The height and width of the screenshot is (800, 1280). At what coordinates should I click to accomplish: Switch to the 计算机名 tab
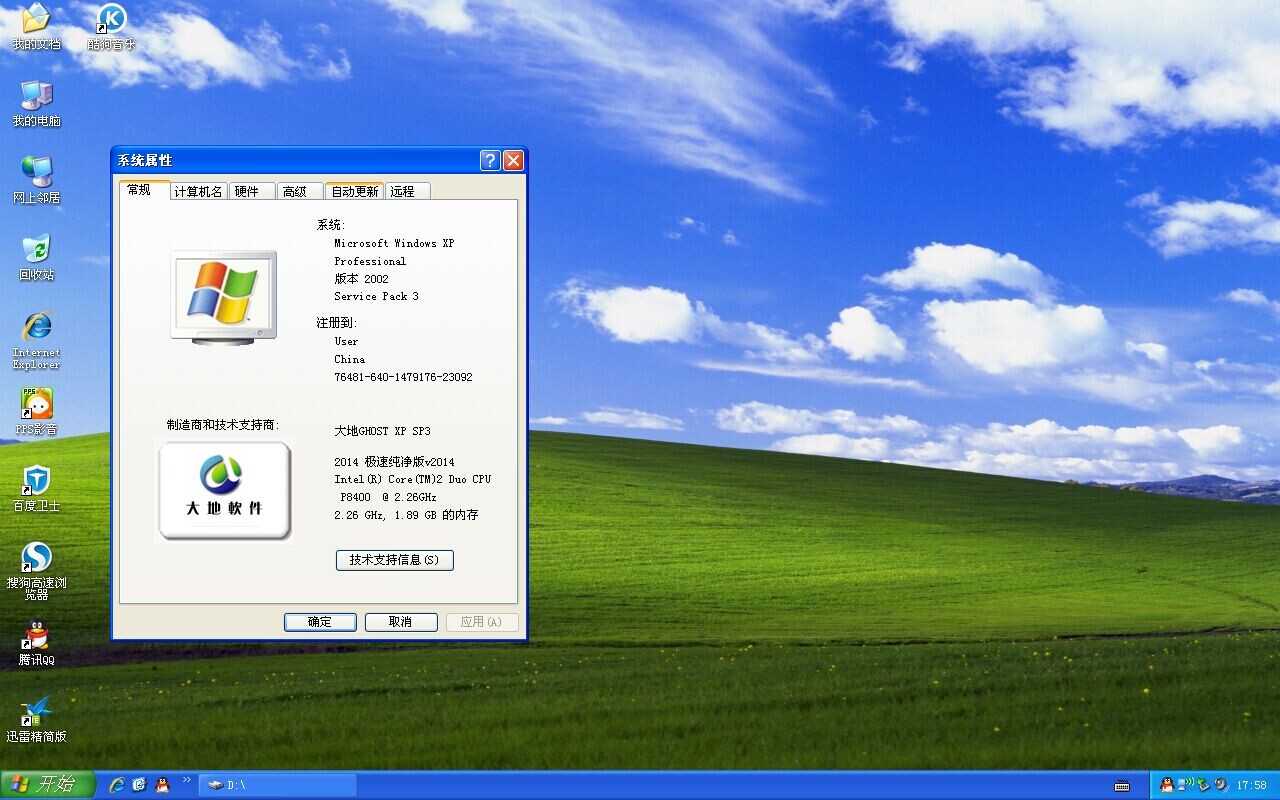pos(198,191)
